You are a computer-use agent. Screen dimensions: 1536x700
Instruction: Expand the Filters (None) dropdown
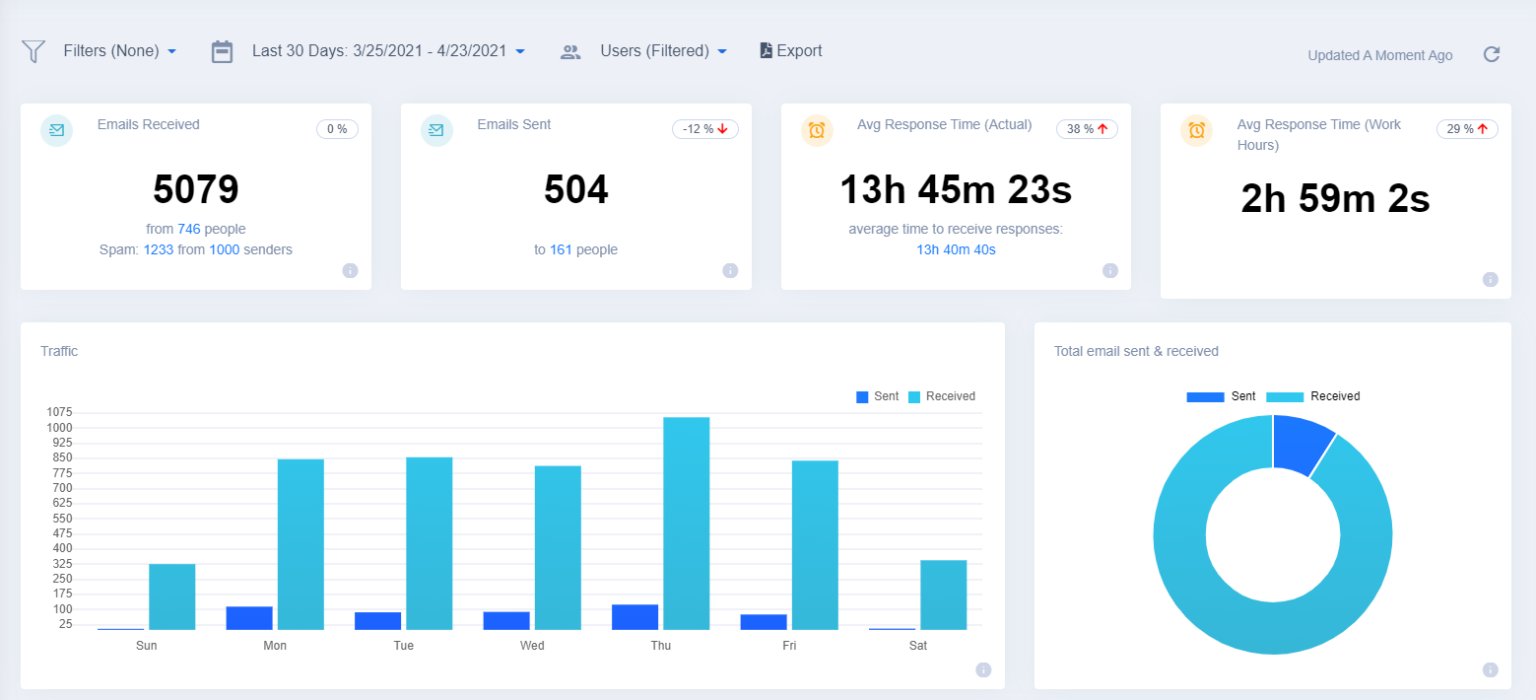120,50
